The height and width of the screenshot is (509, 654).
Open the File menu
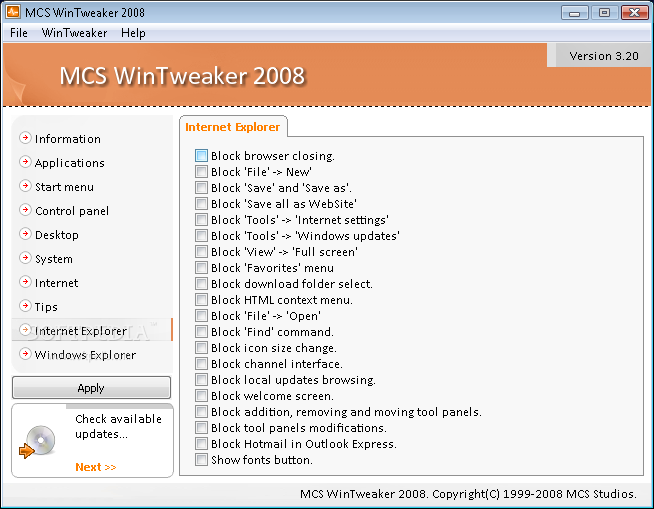19,33
